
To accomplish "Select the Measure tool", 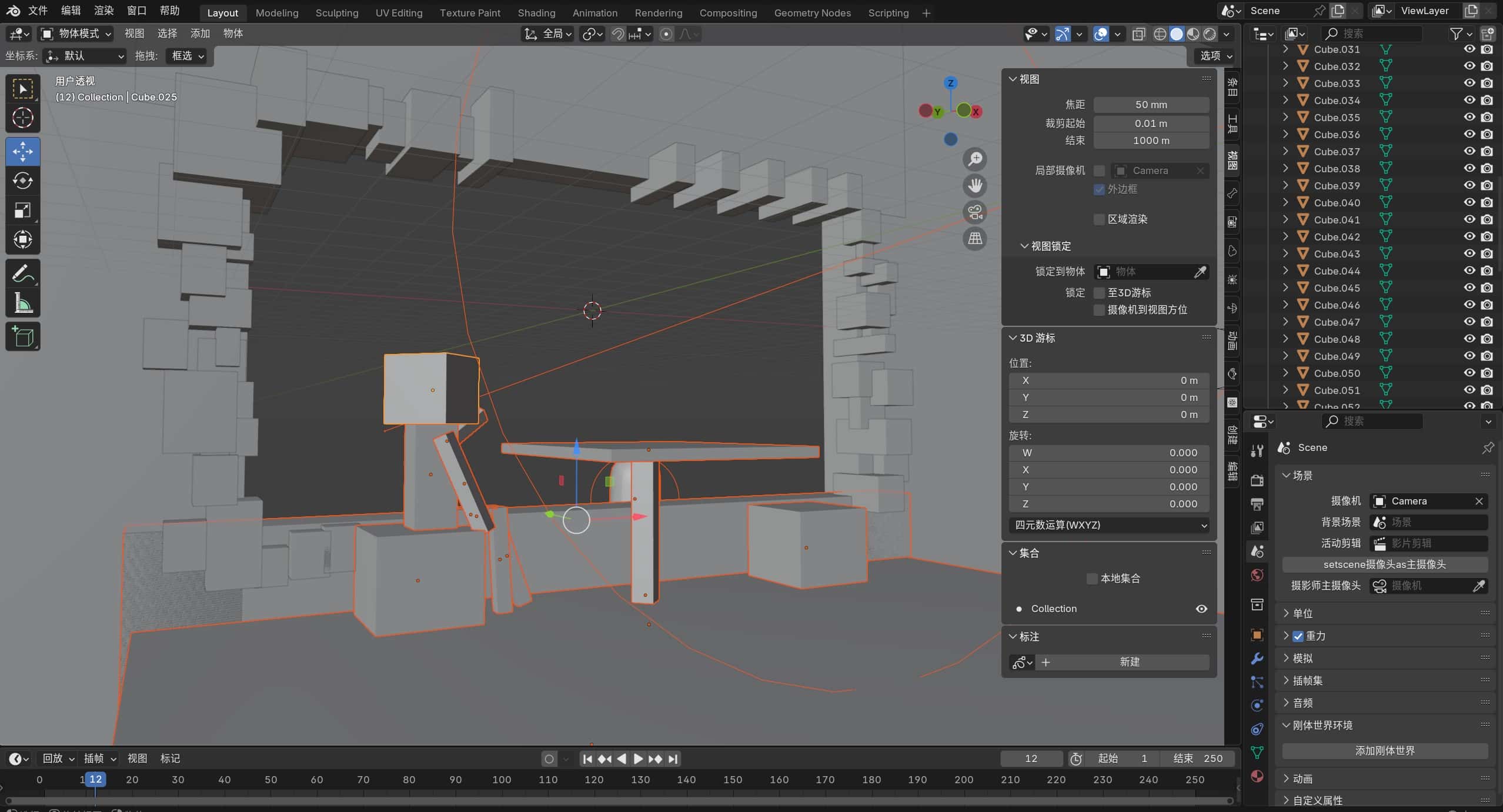I will [22, 303].
